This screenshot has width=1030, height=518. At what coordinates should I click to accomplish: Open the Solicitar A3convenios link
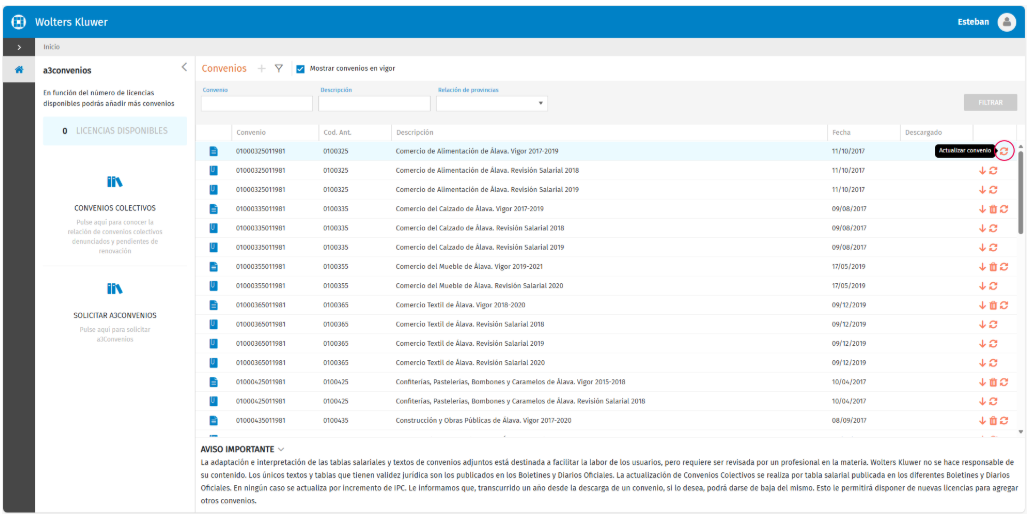coord(115,315)
